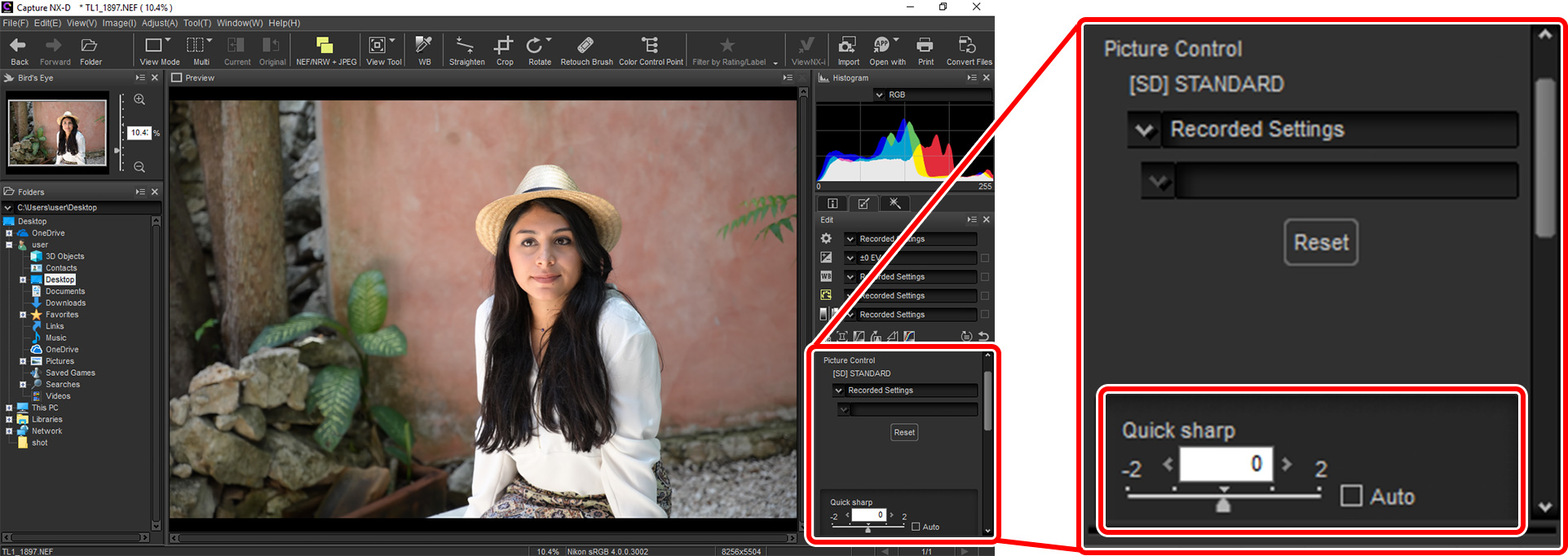1568x556 pixels.
Task: Click the WB gray point tool
Action: click(424, 50)
